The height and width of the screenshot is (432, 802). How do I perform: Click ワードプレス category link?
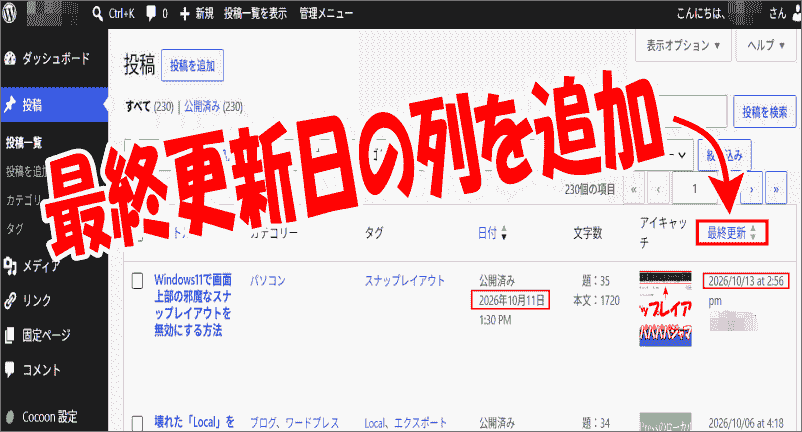pos(312,423)
